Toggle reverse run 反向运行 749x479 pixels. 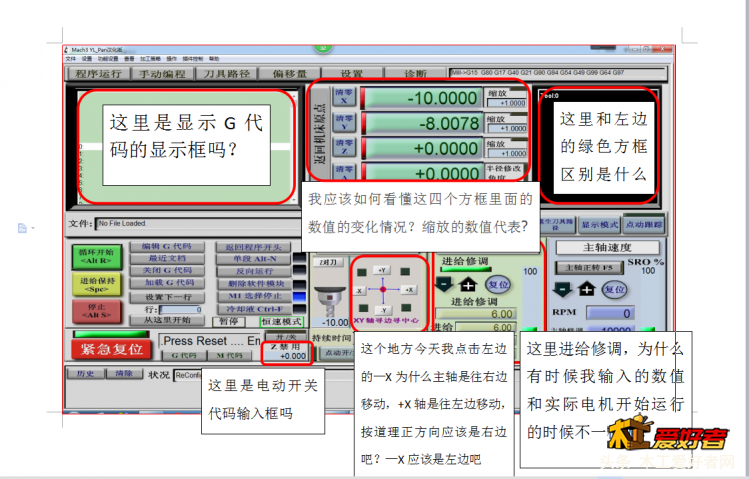tap(254, 271)
